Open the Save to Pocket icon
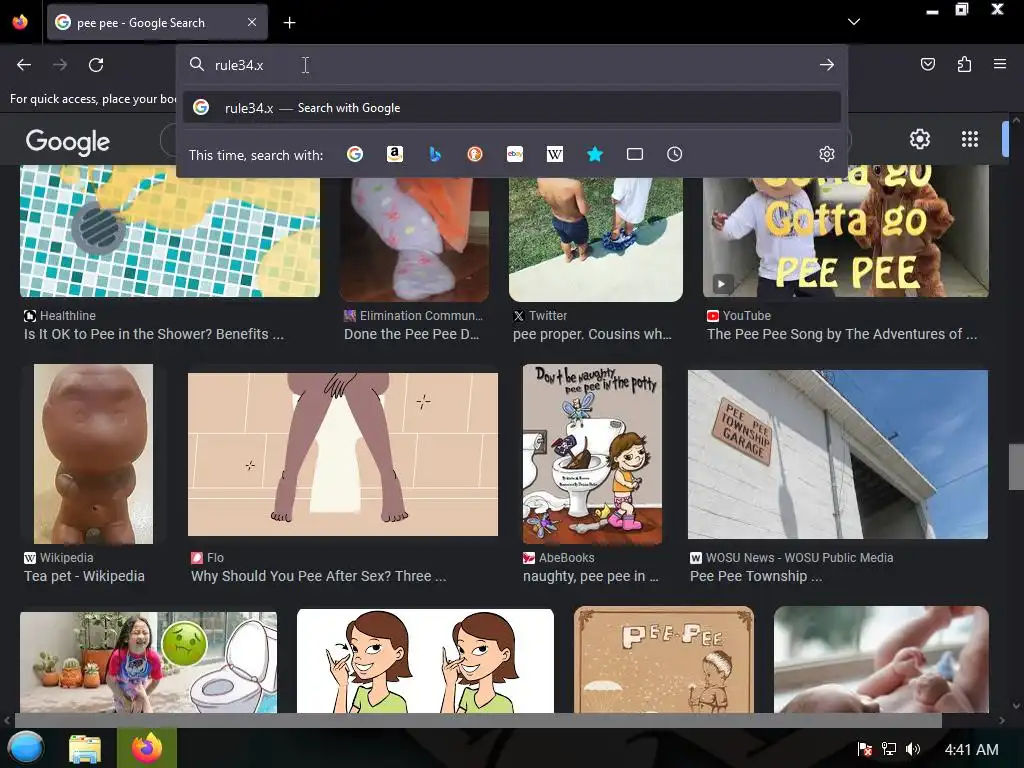The width and height of the screenshot is (1024, 768). click(927, 64)
